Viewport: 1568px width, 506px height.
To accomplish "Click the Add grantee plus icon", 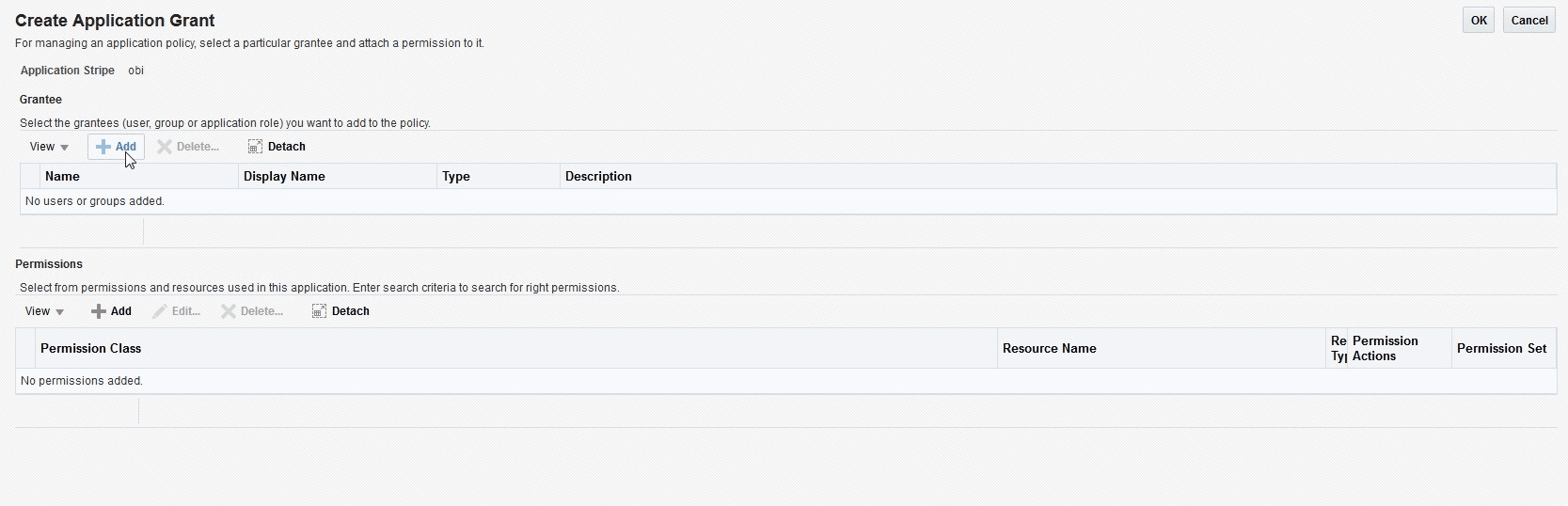I will [103, 147].
